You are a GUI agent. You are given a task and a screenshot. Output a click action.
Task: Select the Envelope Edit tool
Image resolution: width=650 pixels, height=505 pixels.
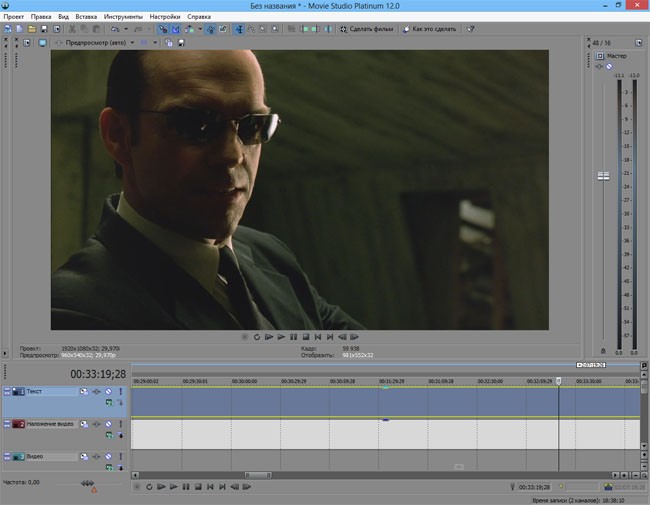[251, 29]
